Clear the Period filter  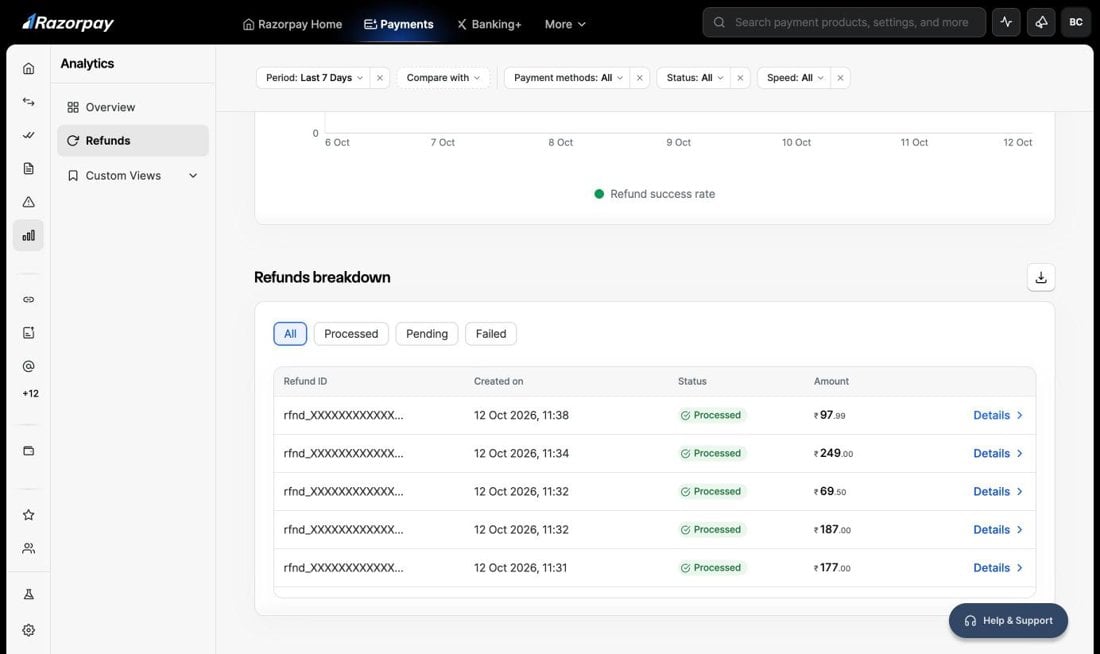click(380, 78)
